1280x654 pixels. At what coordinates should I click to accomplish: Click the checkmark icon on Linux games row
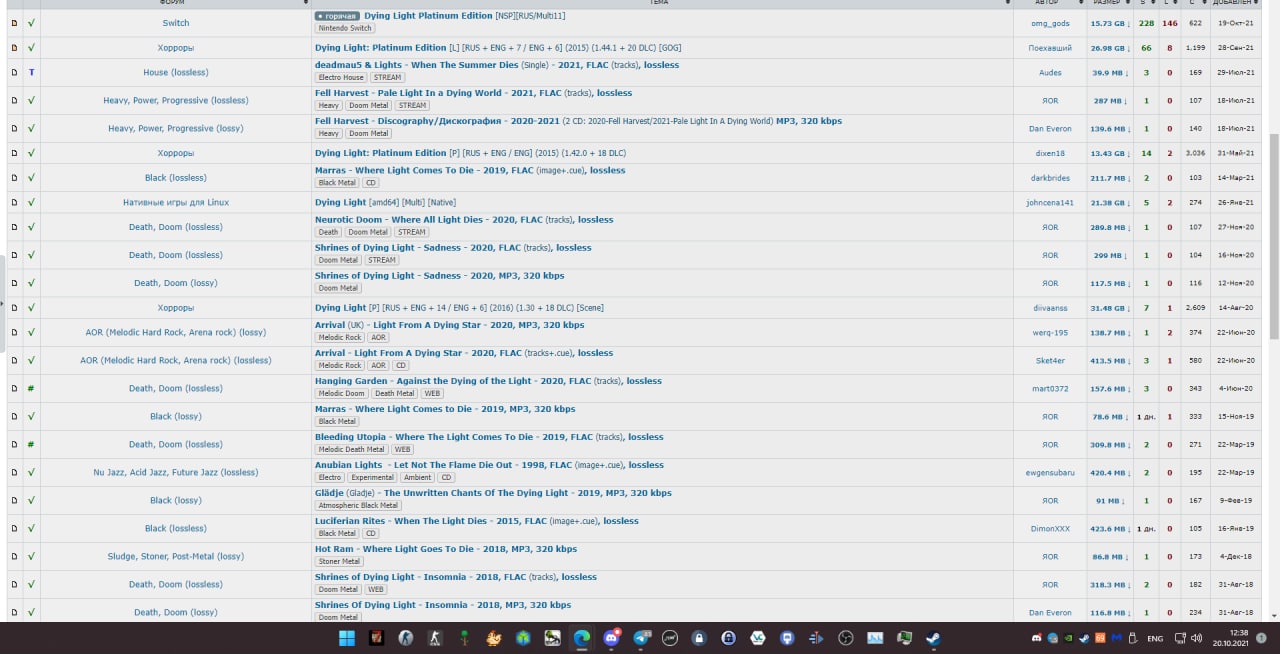[x=31, y=202]
